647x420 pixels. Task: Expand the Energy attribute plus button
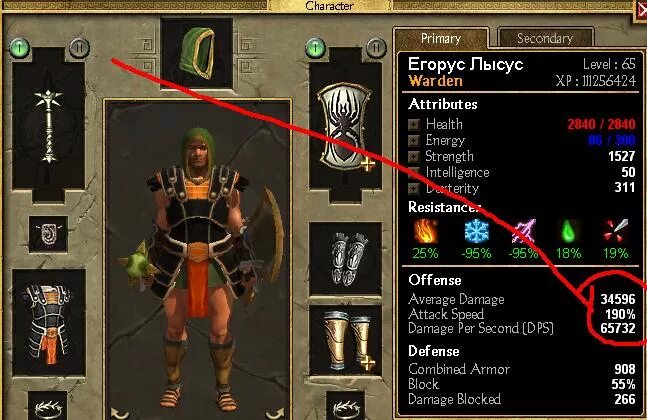[x=413, y=140]
